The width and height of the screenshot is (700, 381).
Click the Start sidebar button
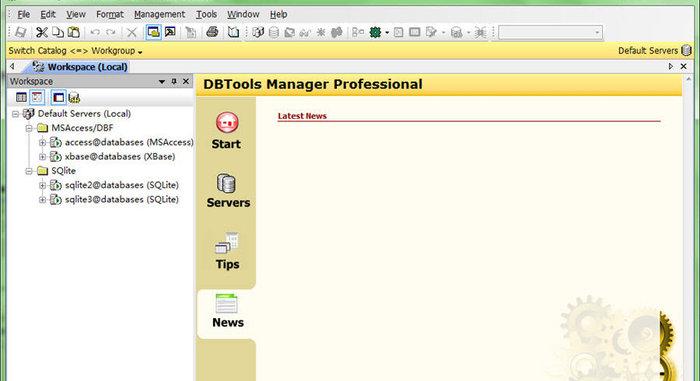pyautogui.click(x=226, y=131)
